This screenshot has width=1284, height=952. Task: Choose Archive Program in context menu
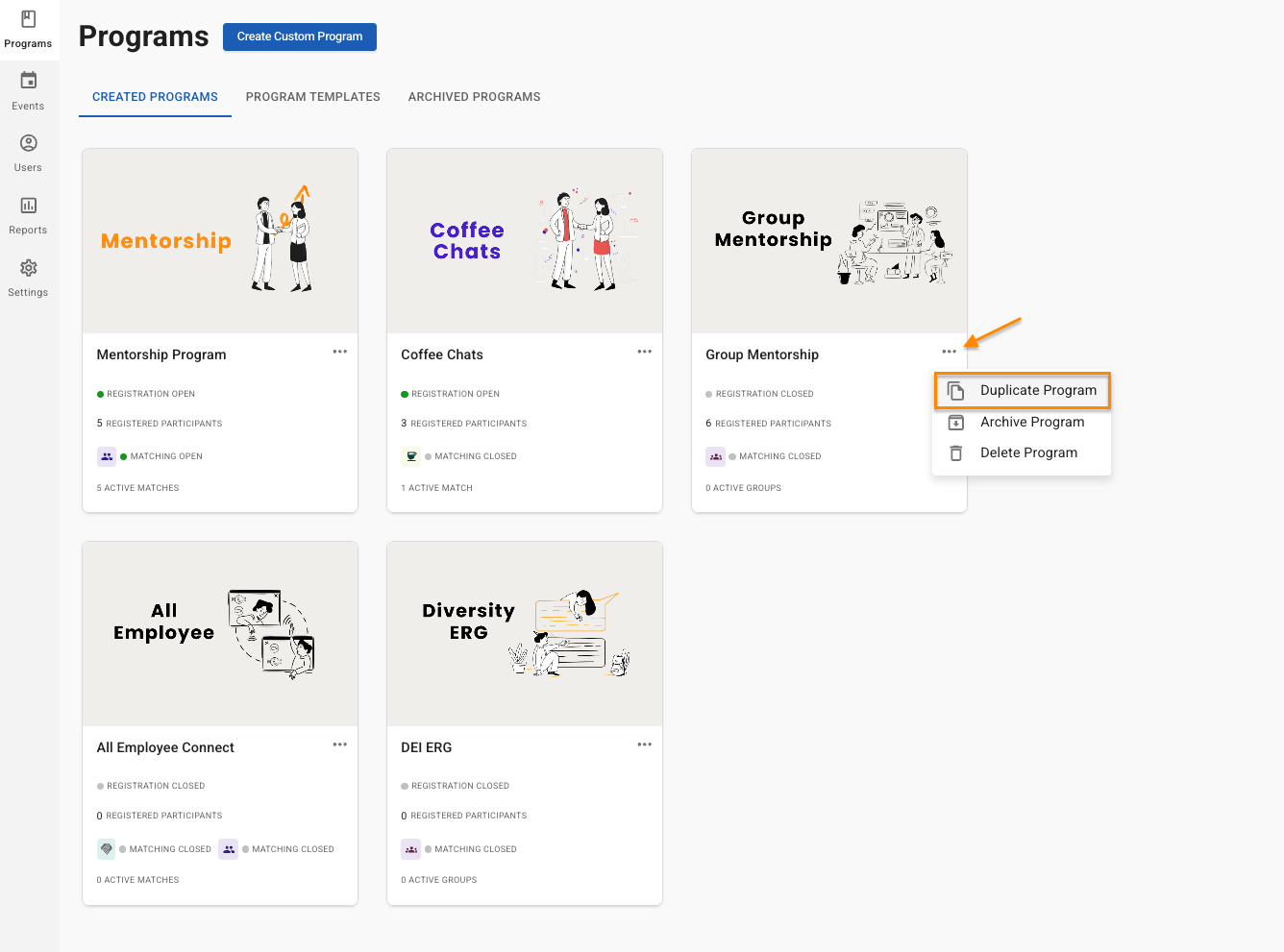click(x=1031, y=422)
